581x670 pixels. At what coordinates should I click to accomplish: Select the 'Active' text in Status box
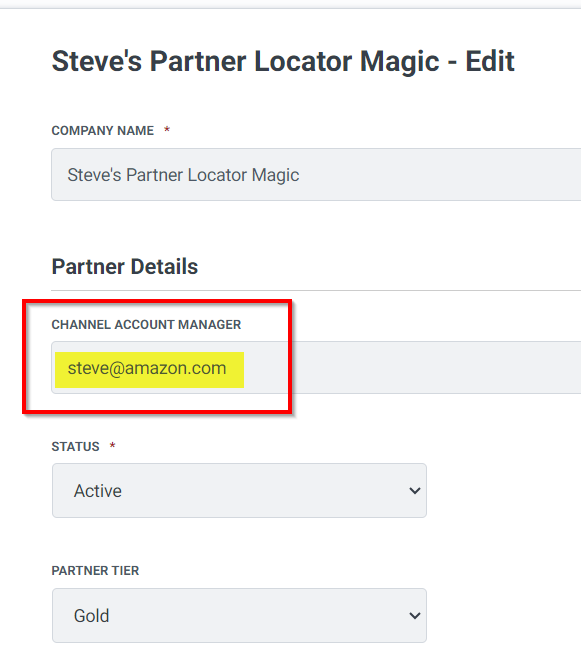coord(98,491)
